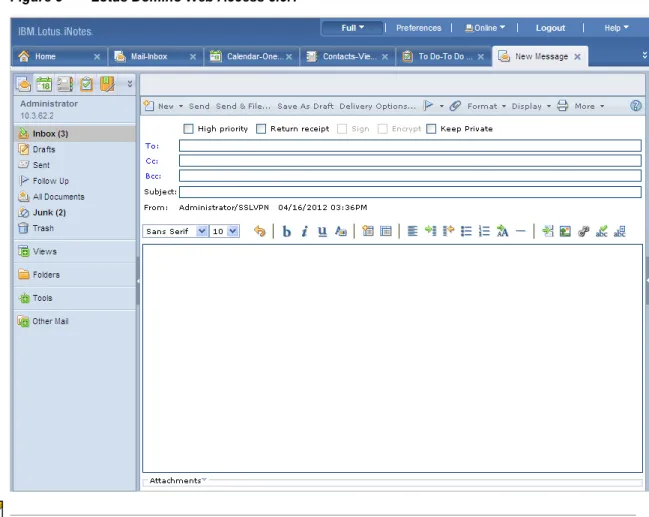Run spell check with abc checkmark icon

click(x=601, y=231)
